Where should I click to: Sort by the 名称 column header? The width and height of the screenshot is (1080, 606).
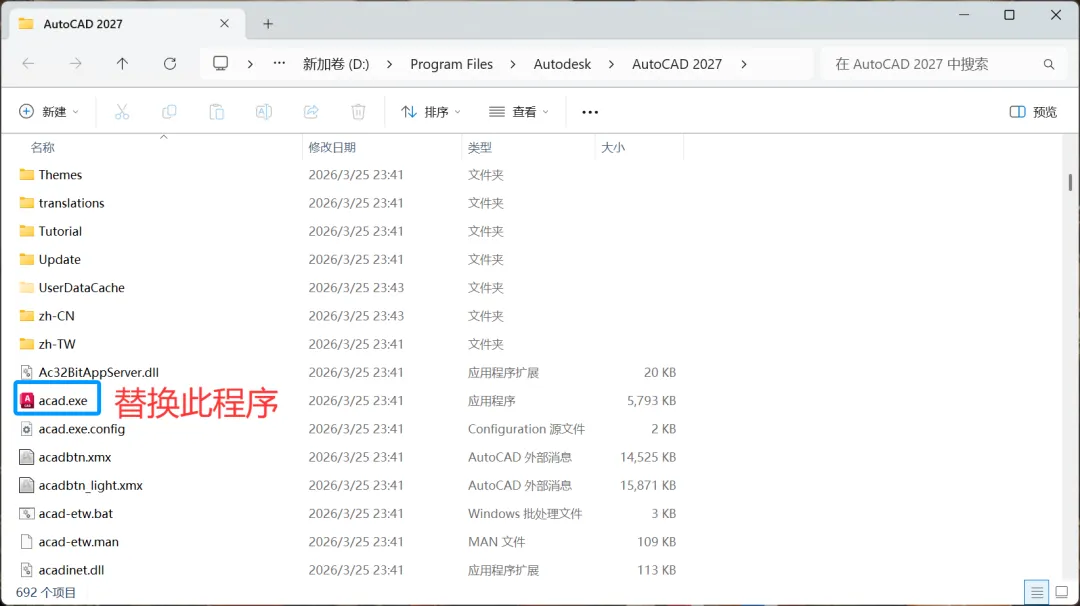tap(42, 147)
